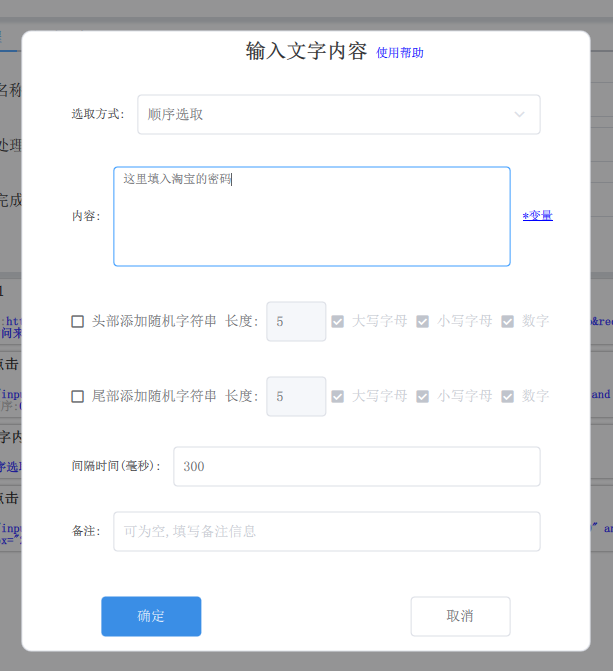
Task: Enable 尾部添加随机字符串 checkbox
Action: tap(77, 396)
